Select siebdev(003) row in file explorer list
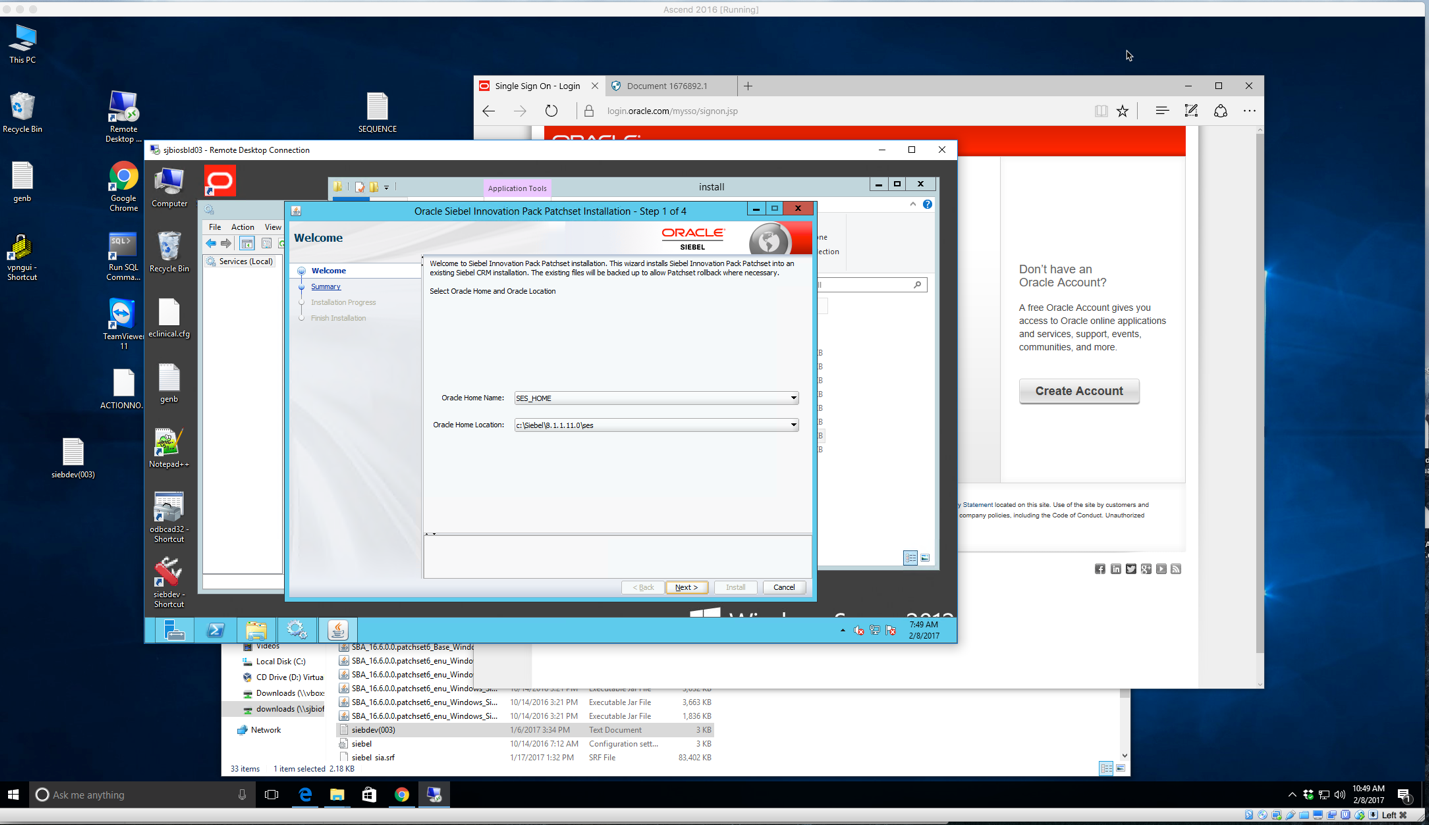The width and height of the screenshot is (1429, 825). click(525, 730)
